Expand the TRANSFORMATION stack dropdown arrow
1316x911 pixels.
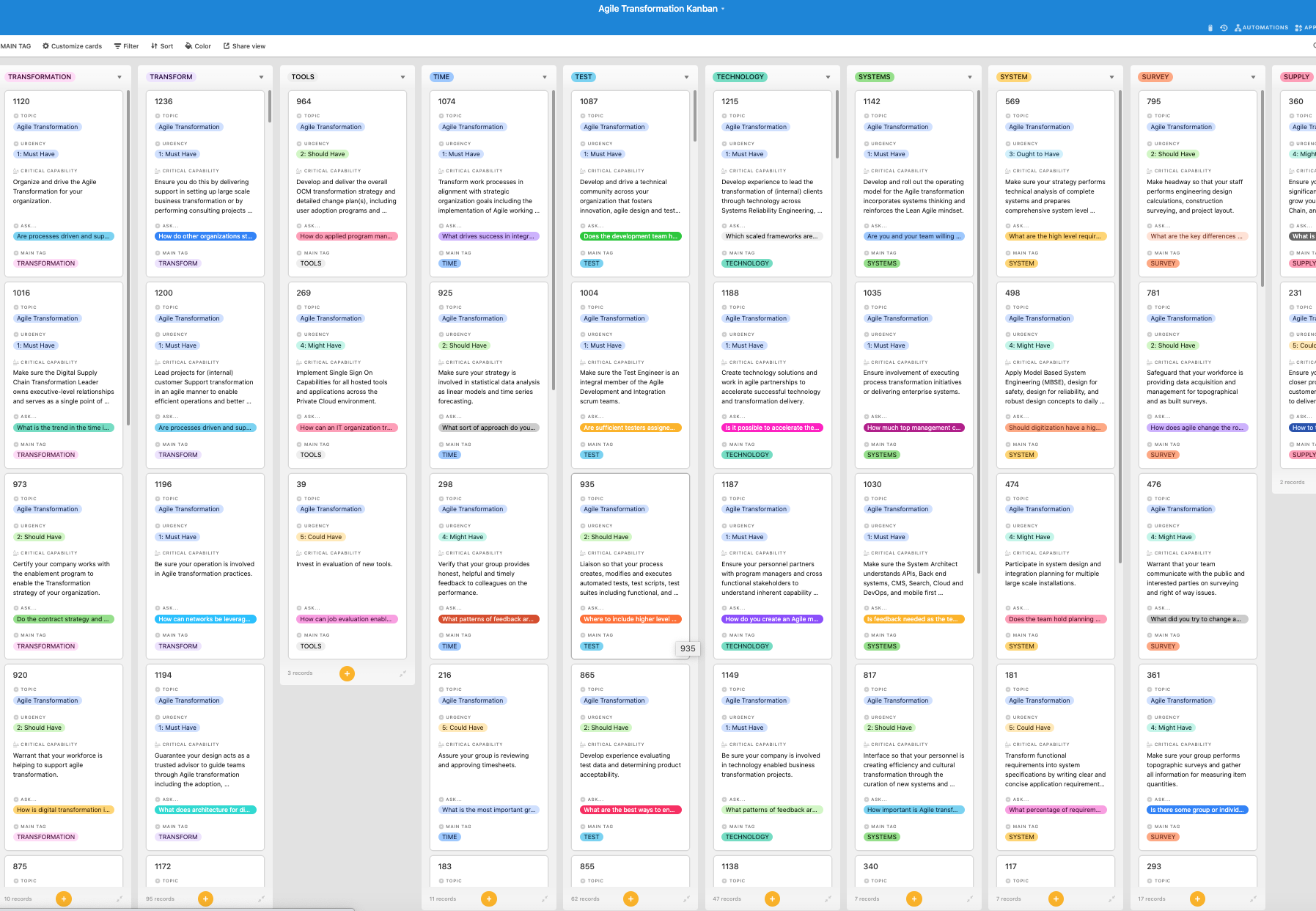pyautogui.click(x=120, y=77)
